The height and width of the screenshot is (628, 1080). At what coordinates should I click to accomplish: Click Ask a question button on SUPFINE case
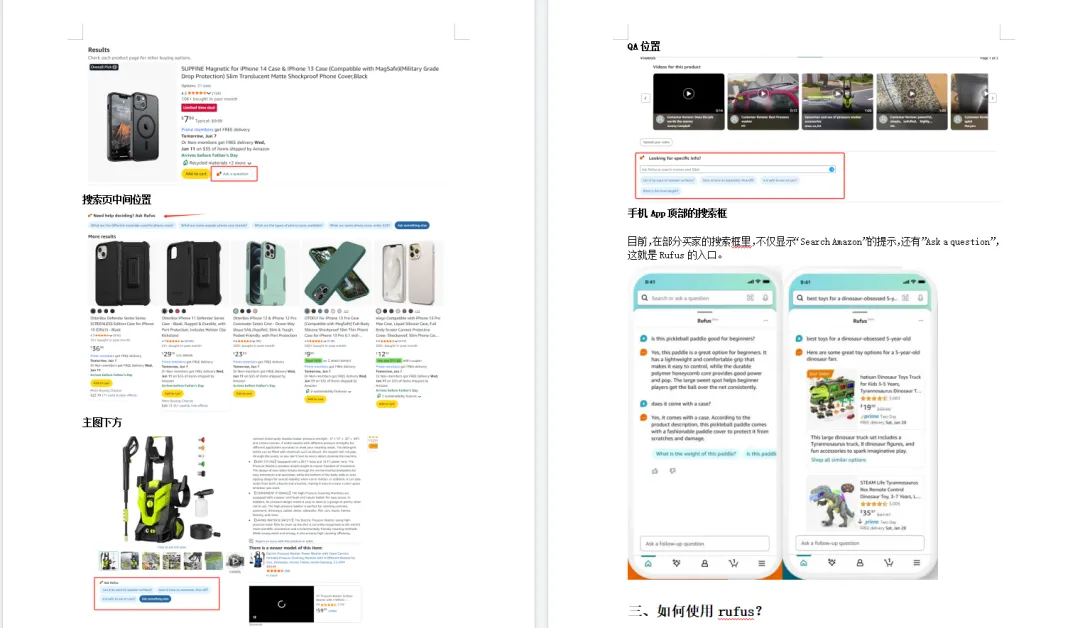[x=234, y=174]
